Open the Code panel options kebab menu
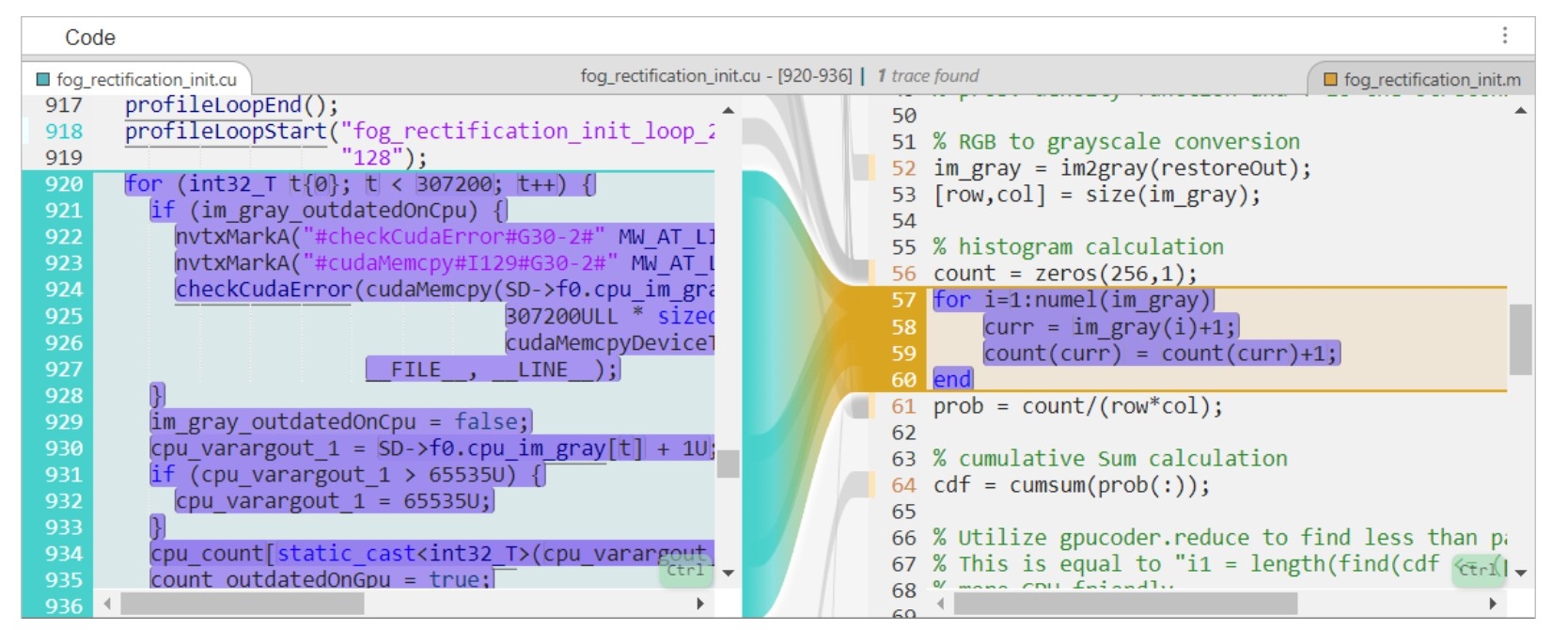Screen dimensions: 1568x630 point(1504,36)
